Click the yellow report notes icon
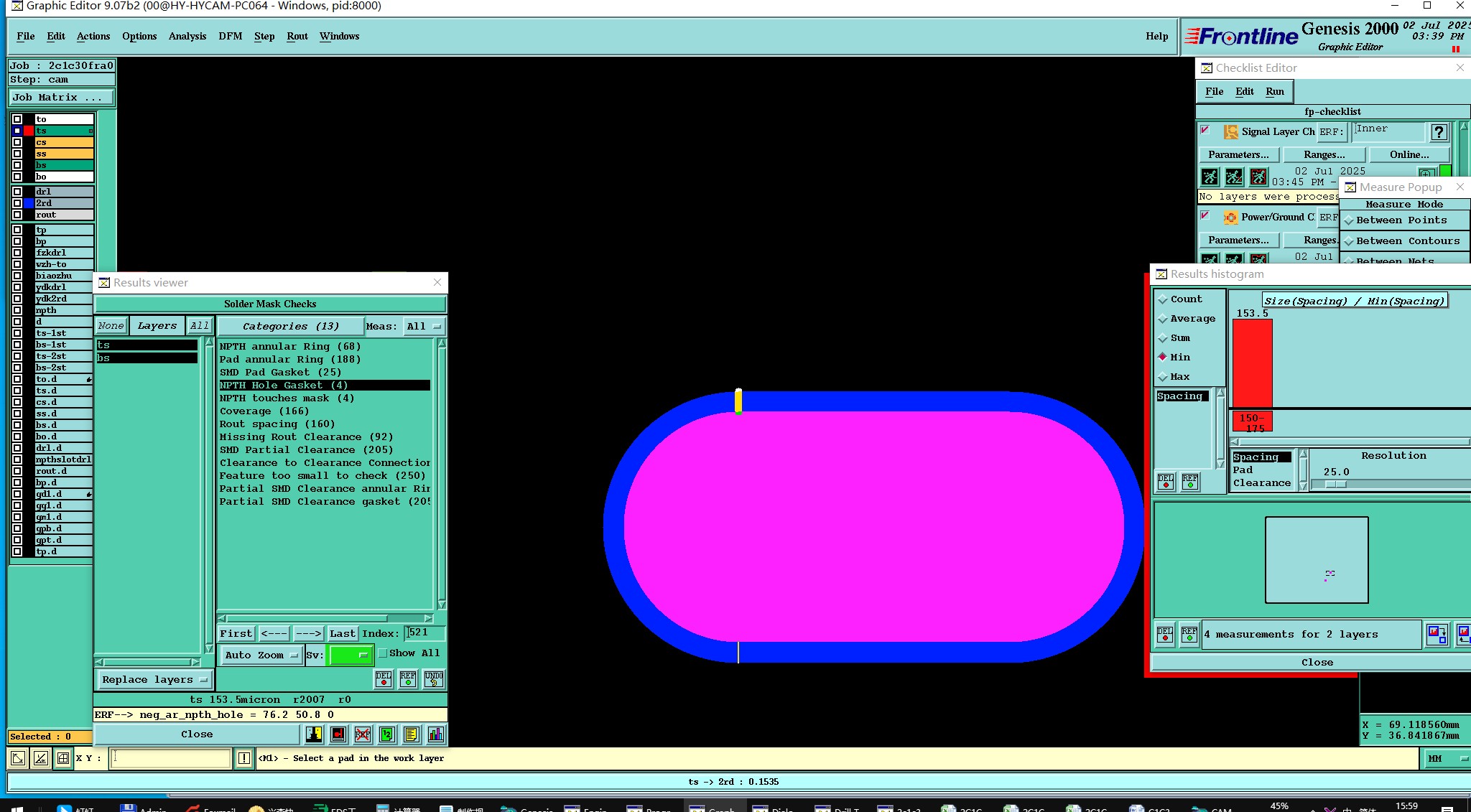1471x812 pixels. click(x=411, y=734)
